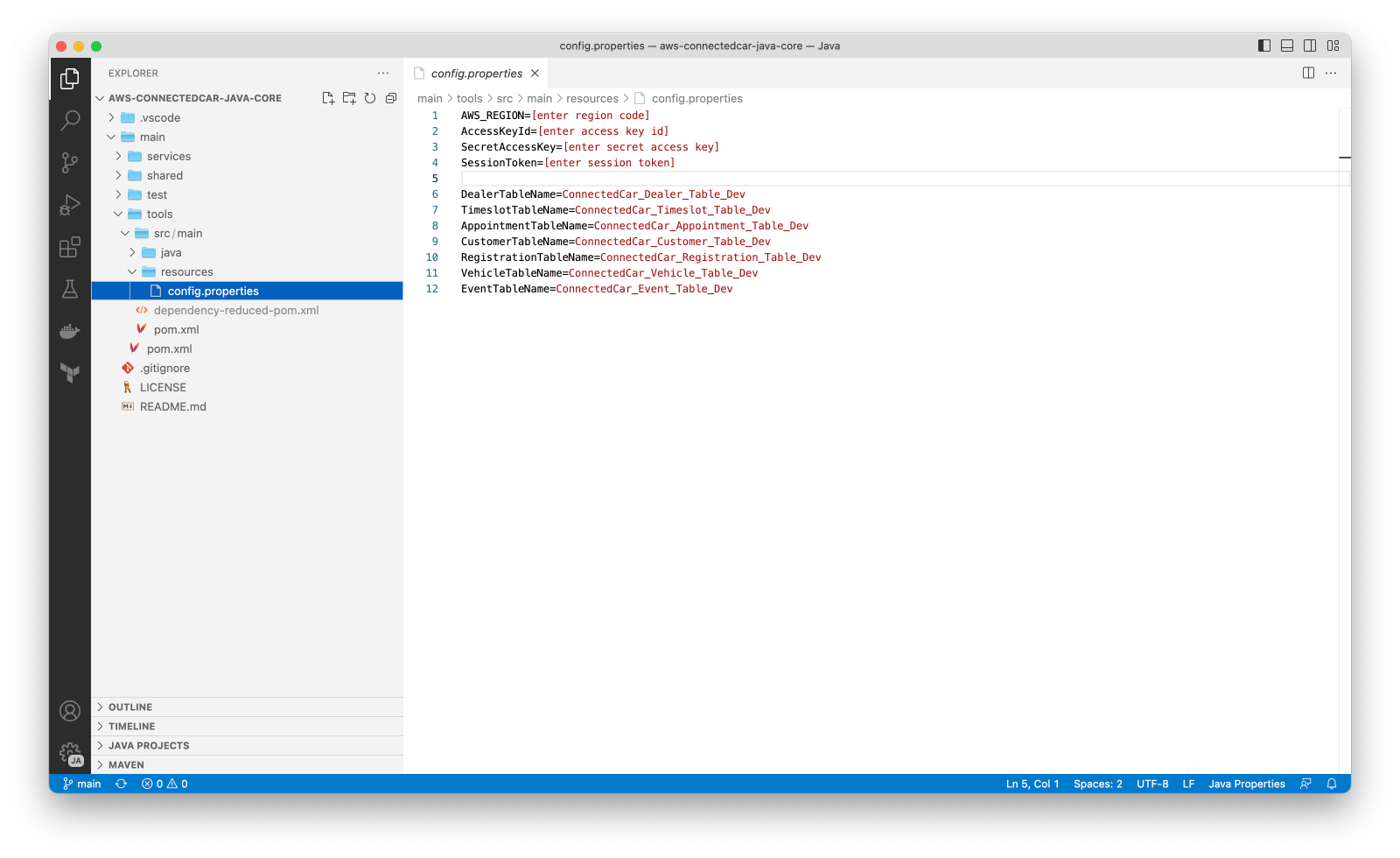This screenshot has height=858, width=1400.
Task: Toggle primary side bar visibility
Action: coord(1264,46)
